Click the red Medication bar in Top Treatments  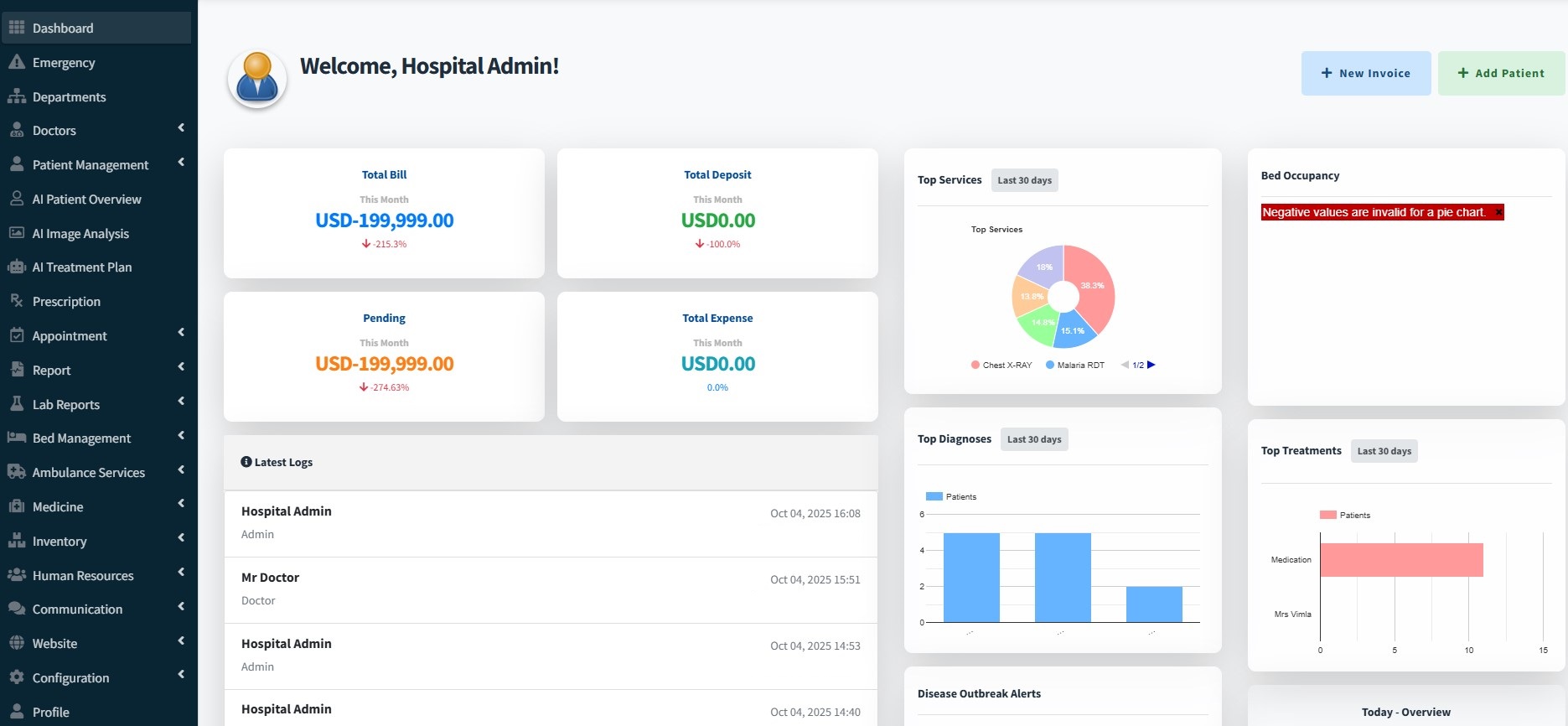[x=1401, y=560]
